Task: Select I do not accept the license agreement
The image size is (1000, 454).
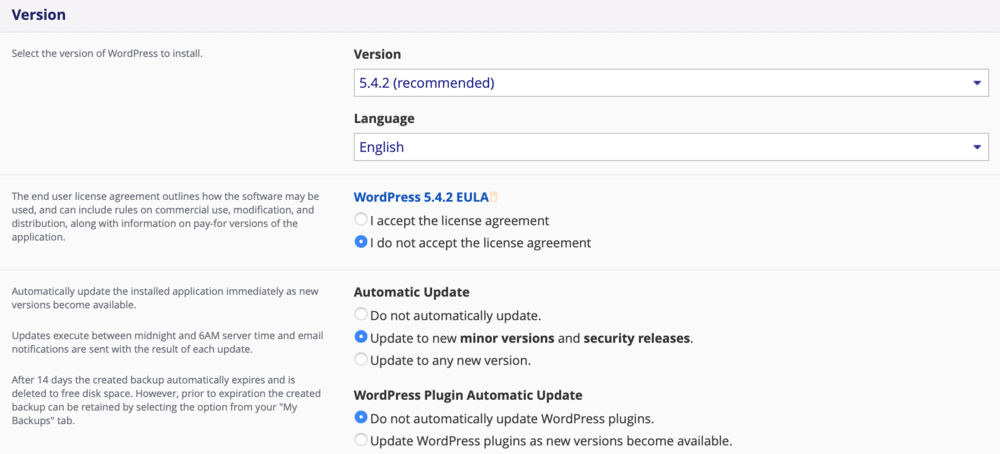Action: (361, 242)
